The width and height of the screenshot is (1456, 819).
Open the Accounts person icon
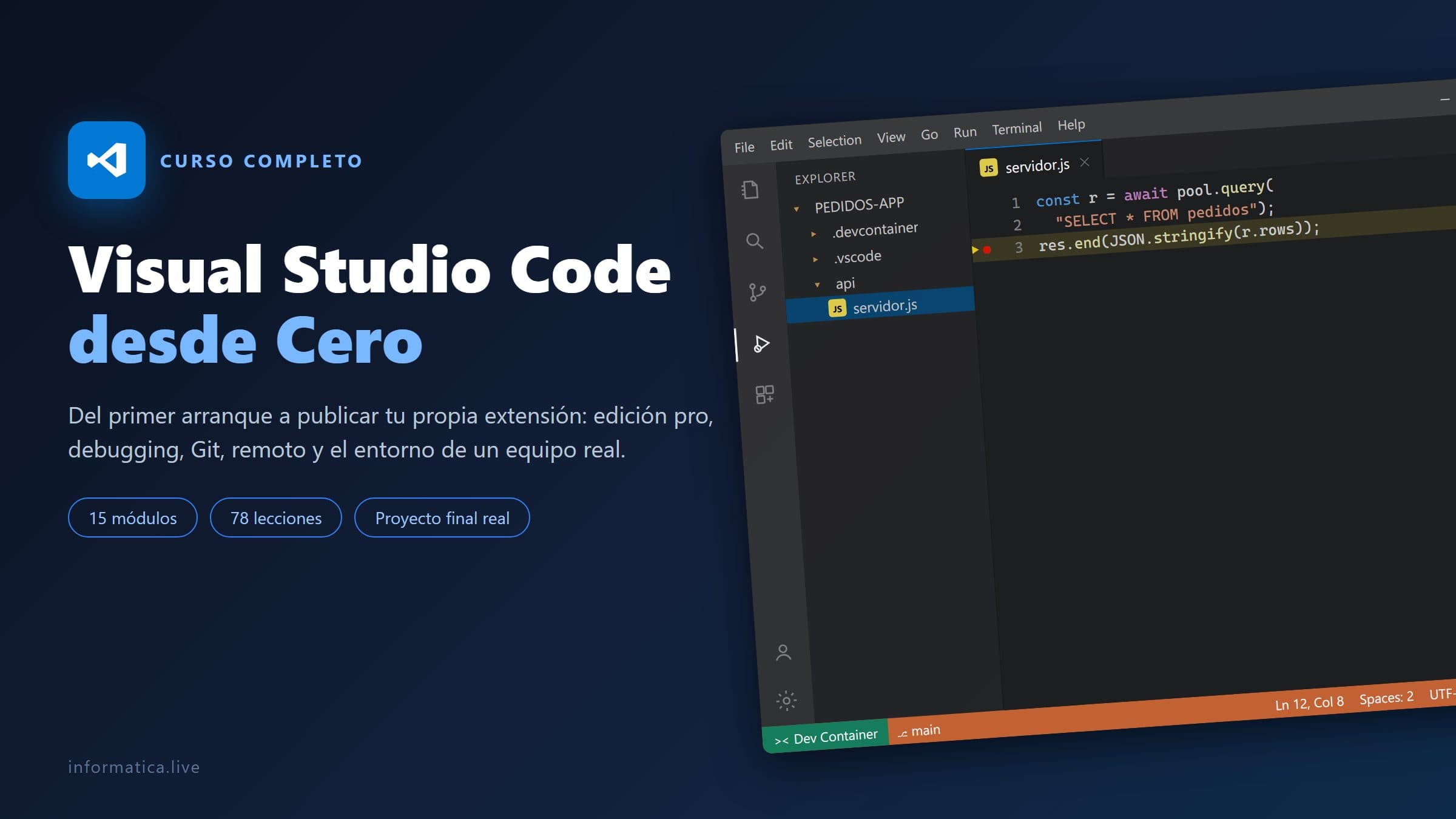click(x=783, y=653)
